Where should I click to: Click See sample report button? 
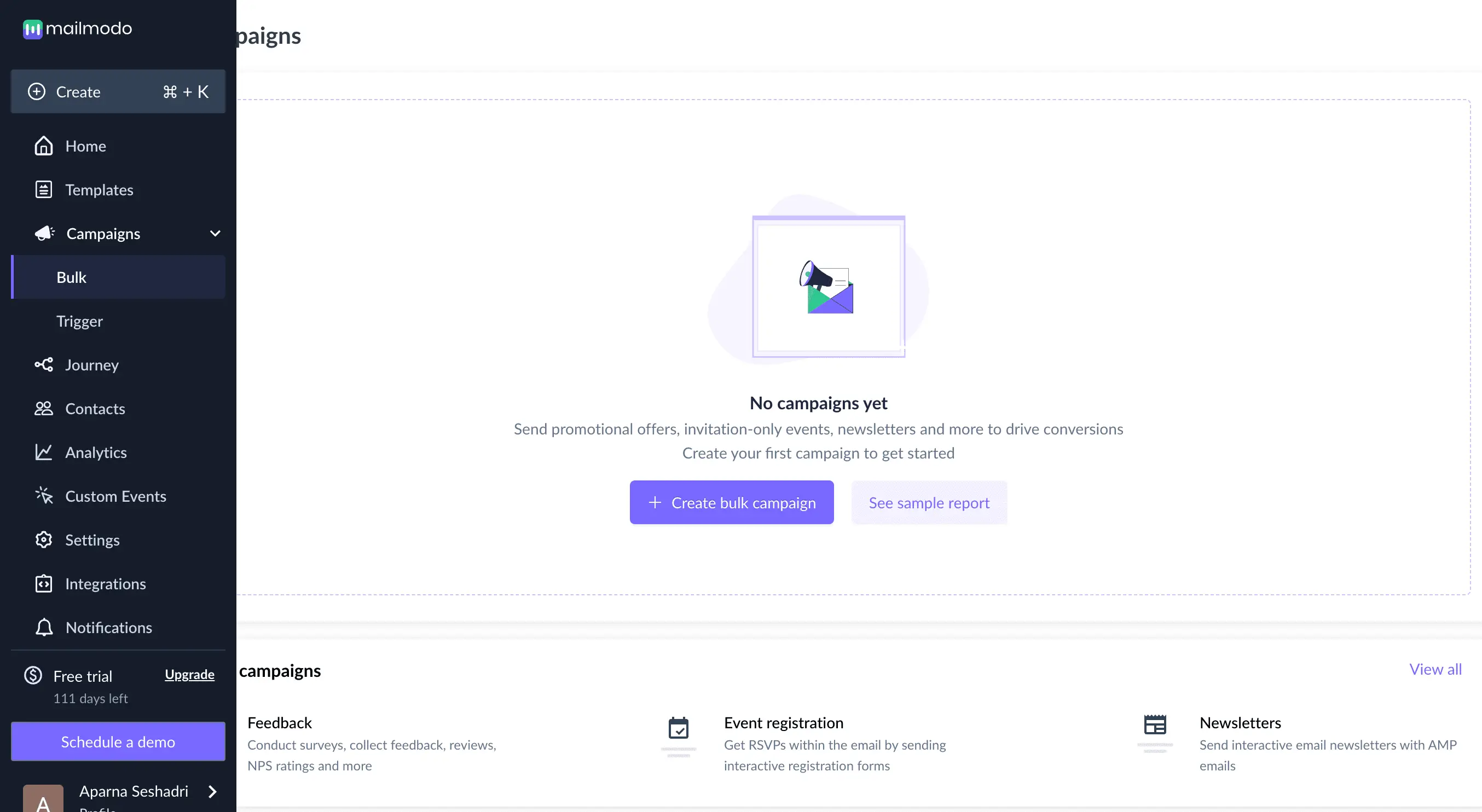tap(929, 501)
